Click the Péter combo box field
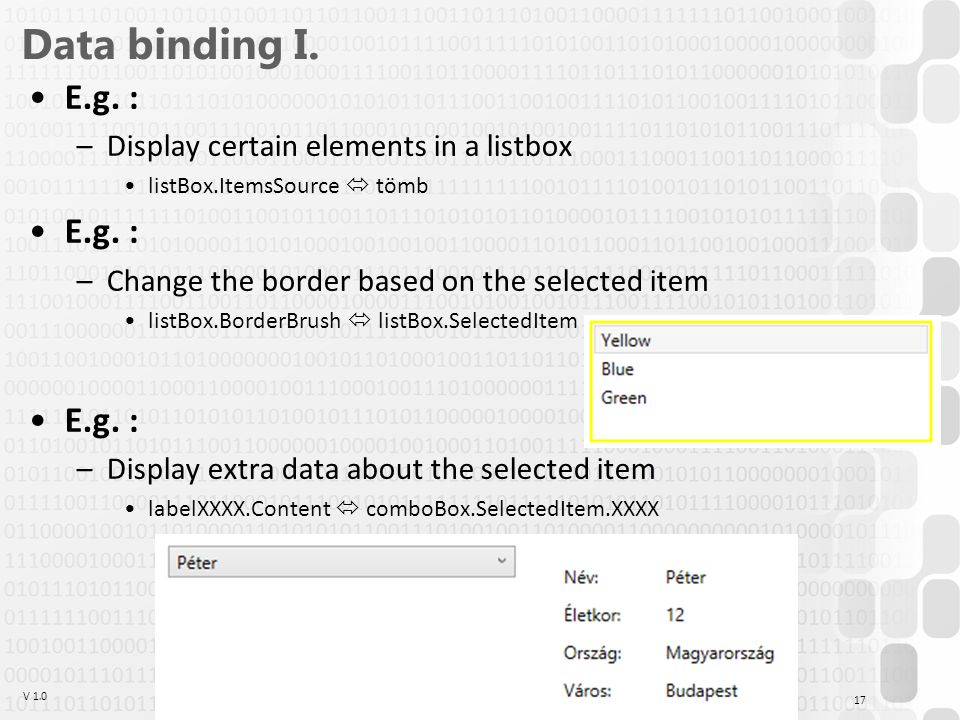 [342, 562]
